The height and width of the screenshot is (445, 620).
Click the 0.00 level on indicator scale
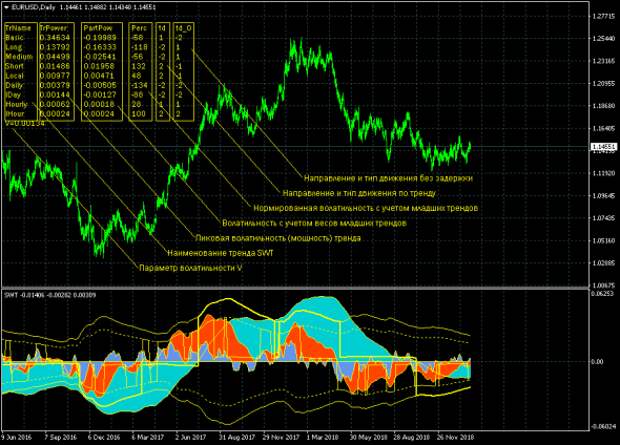597,360
